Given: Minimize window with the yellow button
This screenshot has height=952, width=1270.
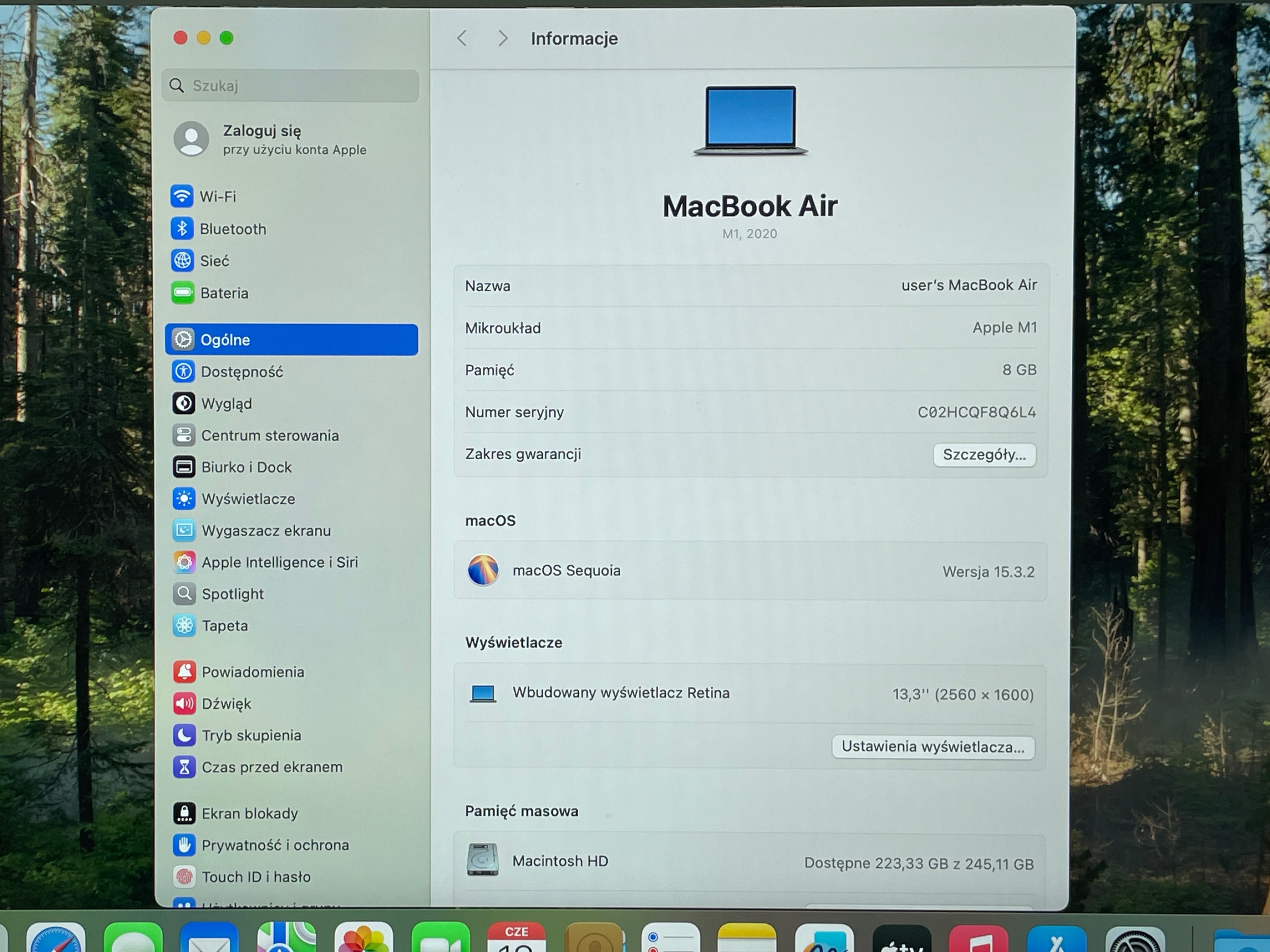Looking at the screenshot, I should (204, 38).
